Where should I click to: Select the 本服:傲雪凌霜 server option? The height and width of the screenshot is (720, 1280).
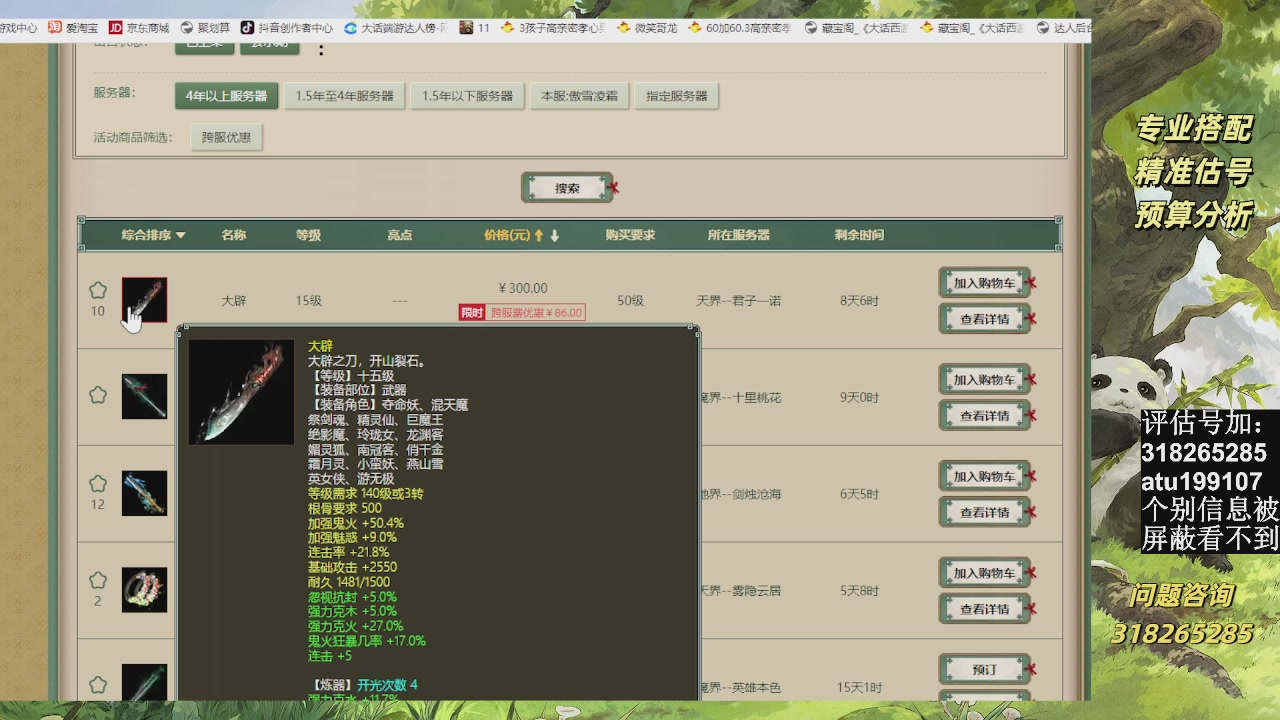[579, 96]
